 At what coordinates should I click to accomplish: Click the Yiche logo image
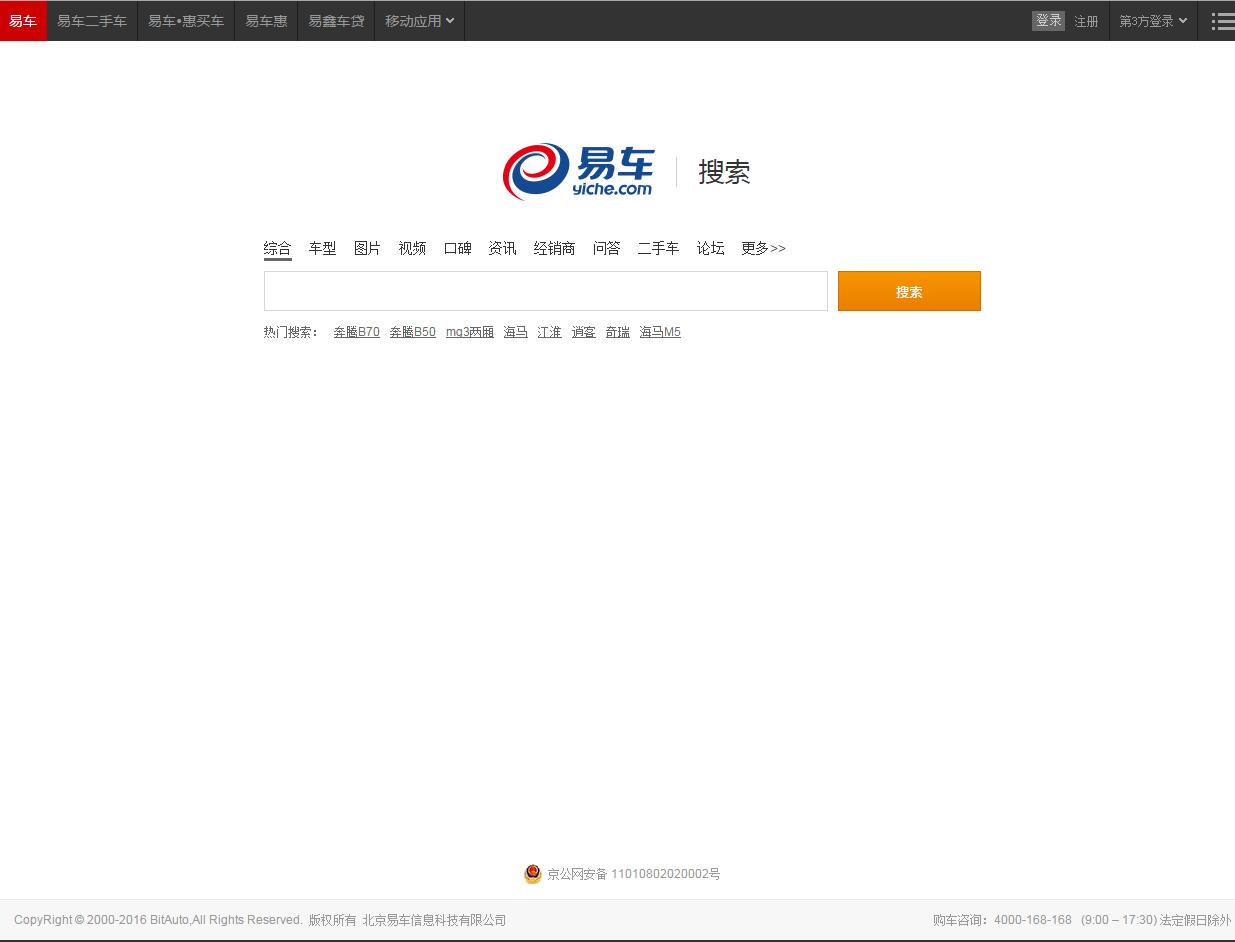[x=578, y=172]
